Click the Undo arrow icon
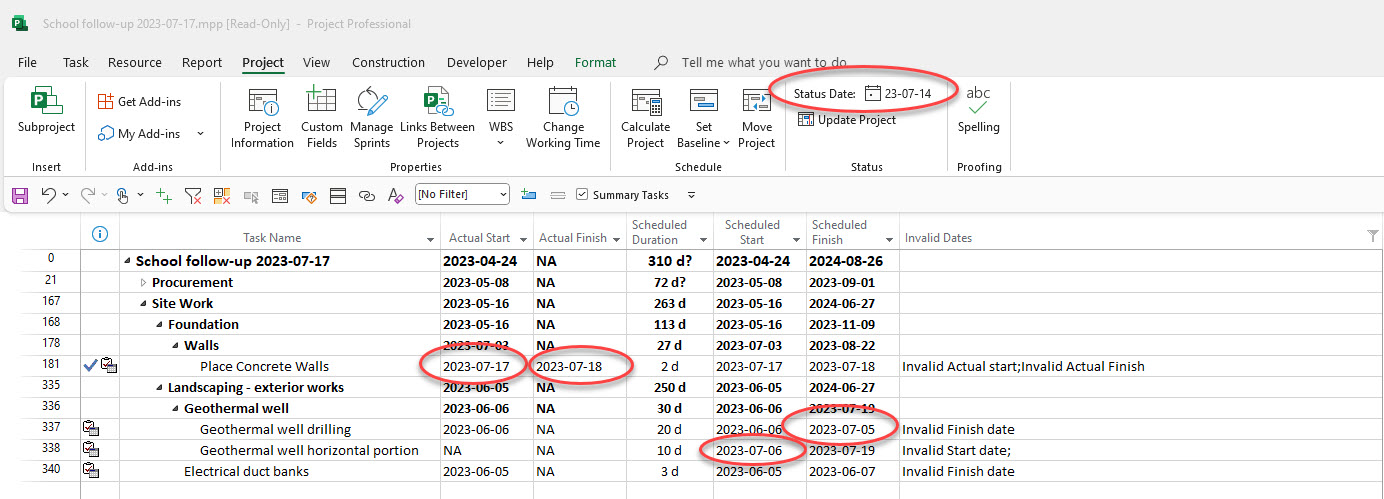Screen dimensions: 1384x499 pyautogui.click(x=48, y=196)
